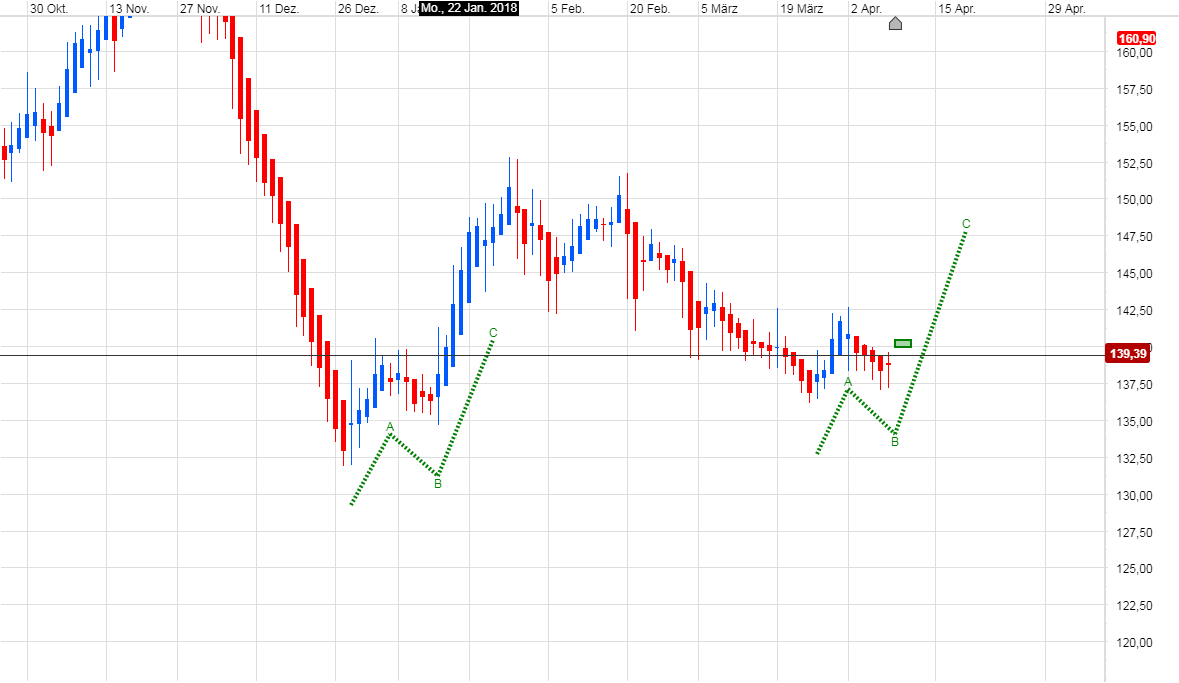The image size is (1179, 683).
Task: Click the 15 Apr. date label
Action: pyautogui.click(x=957, y=8)
